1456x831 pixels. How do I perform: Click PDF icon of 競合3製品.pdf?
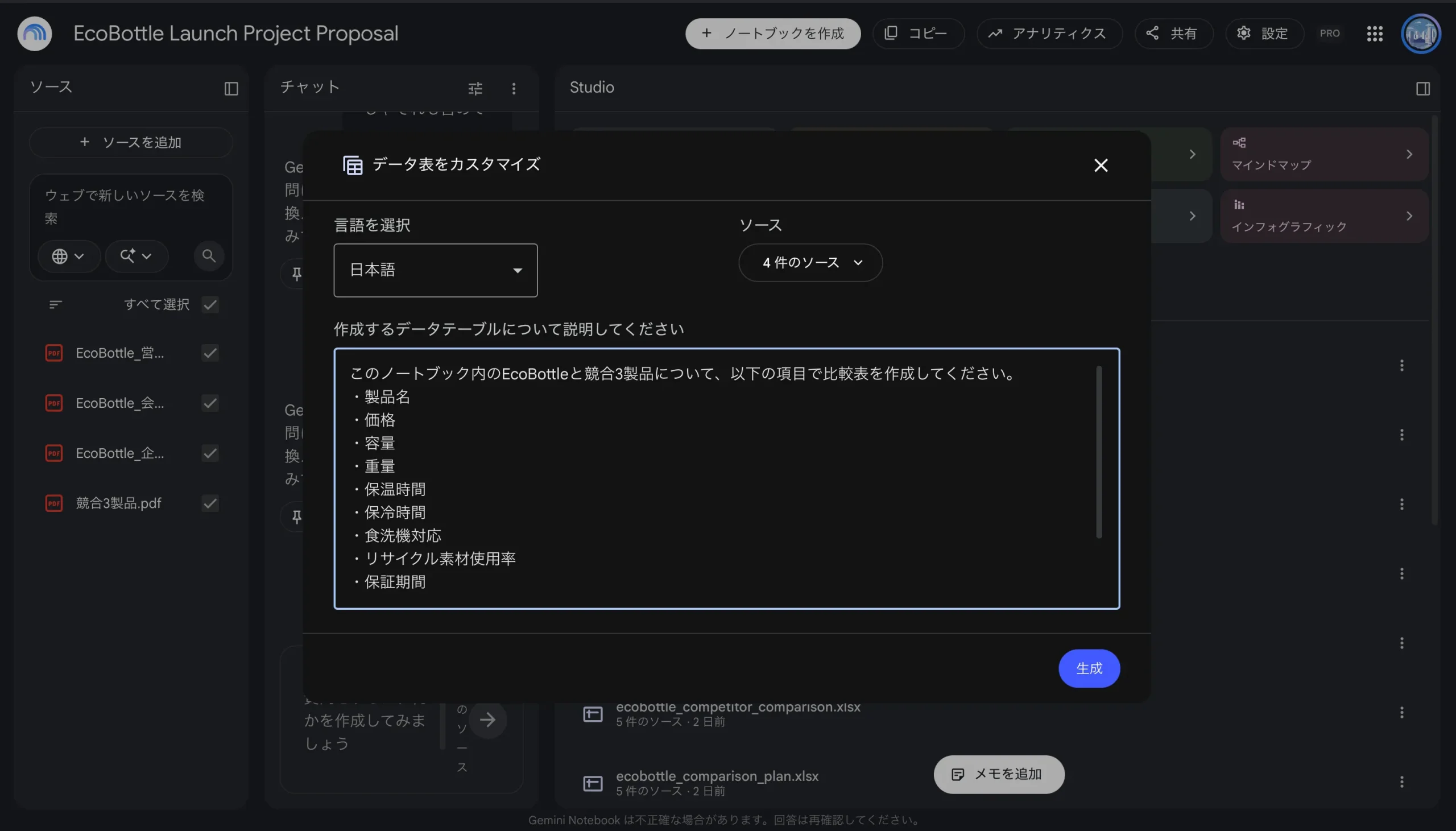point(53,503)
